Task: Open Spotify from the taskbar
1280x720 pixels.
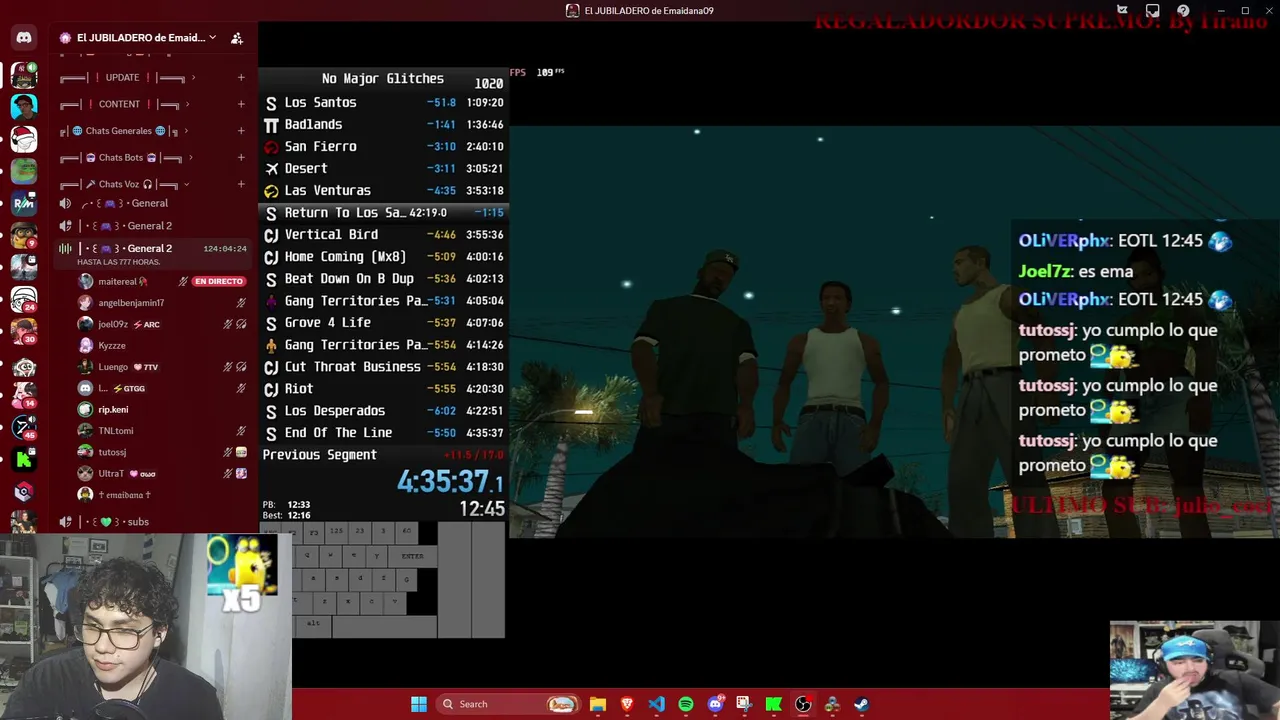Action: coord(686,704)
